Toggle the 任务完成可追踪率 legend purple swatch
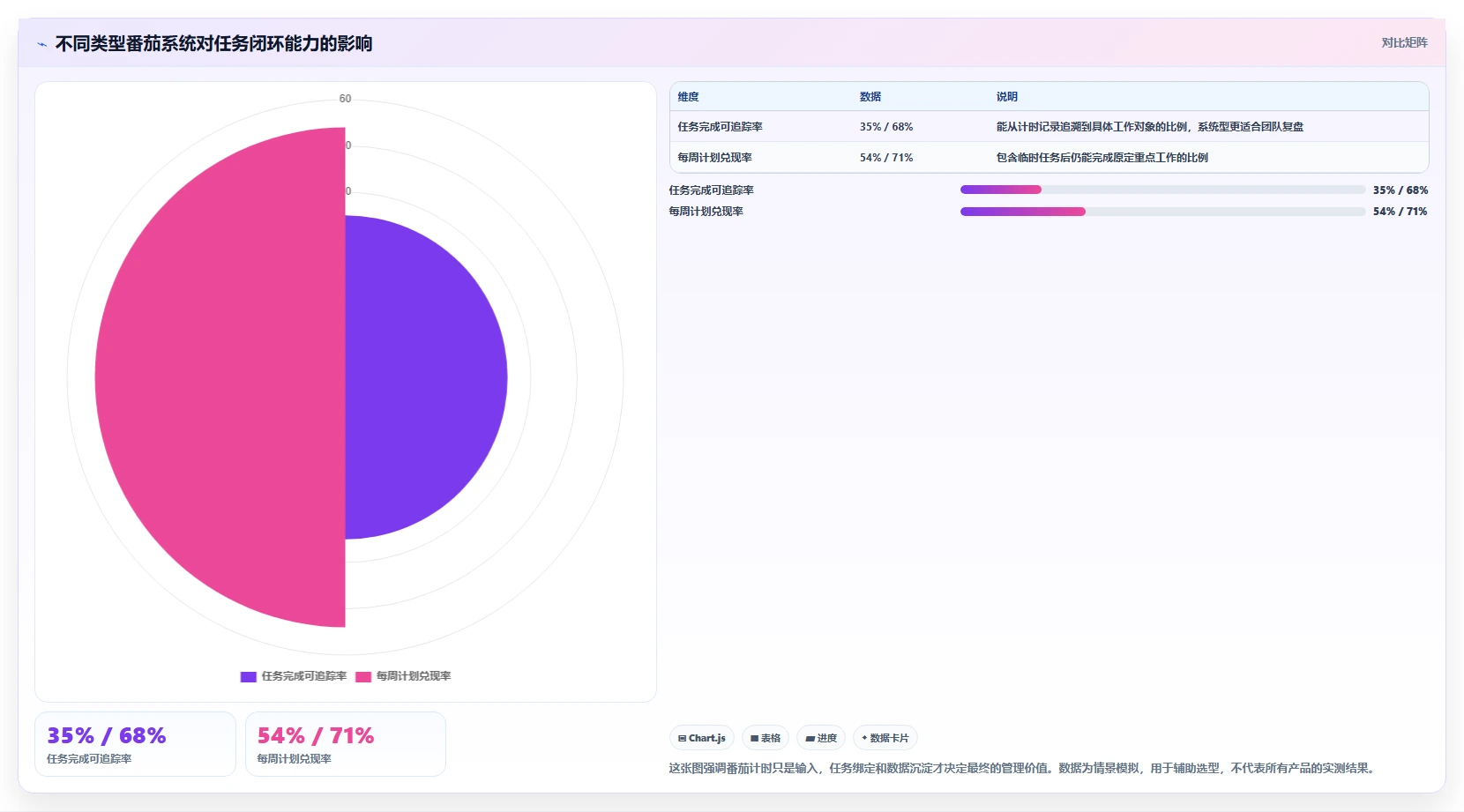1464x812 pixels. [x=248, y=676]
